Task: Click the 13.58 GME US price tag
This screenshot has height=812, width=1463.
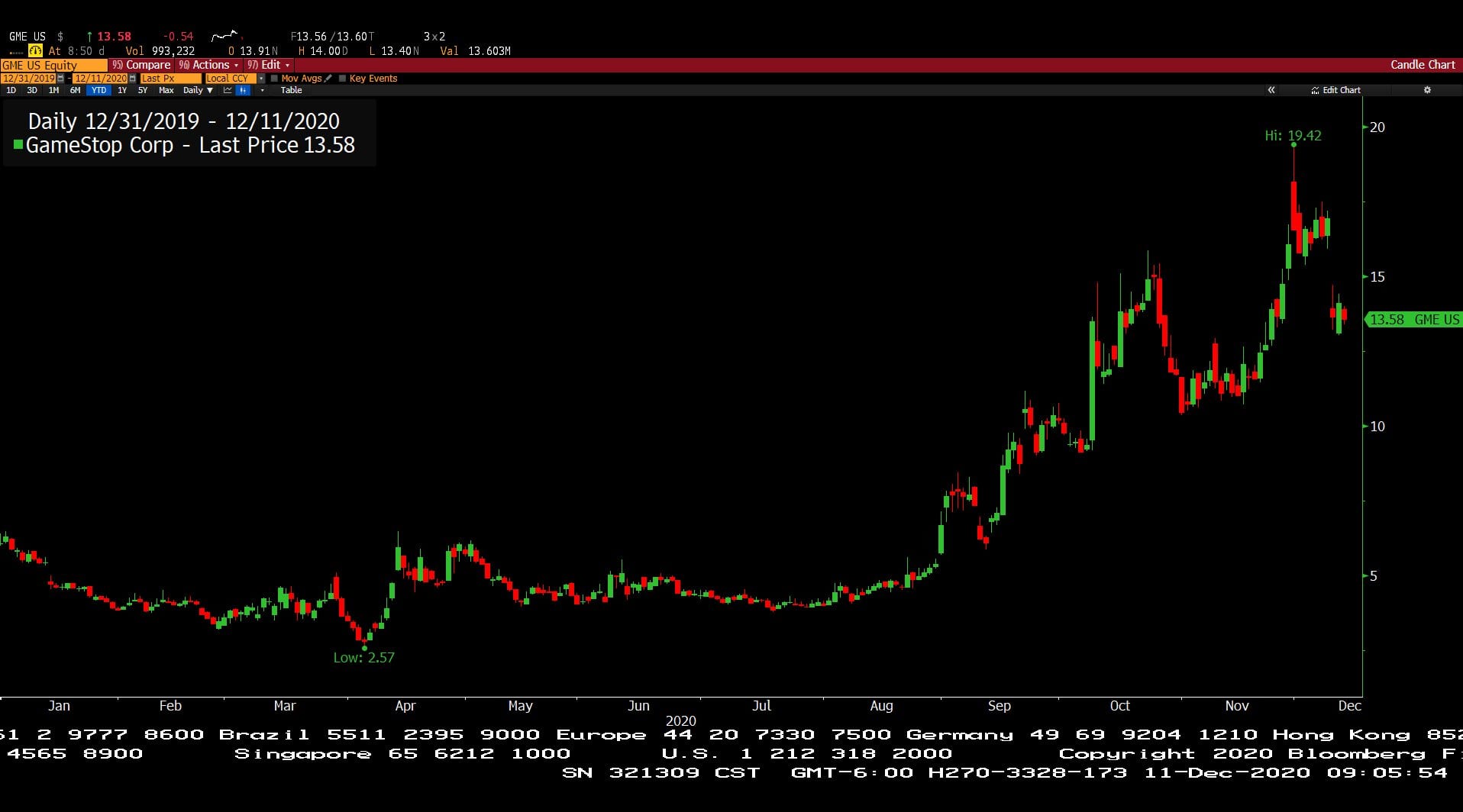Action: (x=1413, y=320)
